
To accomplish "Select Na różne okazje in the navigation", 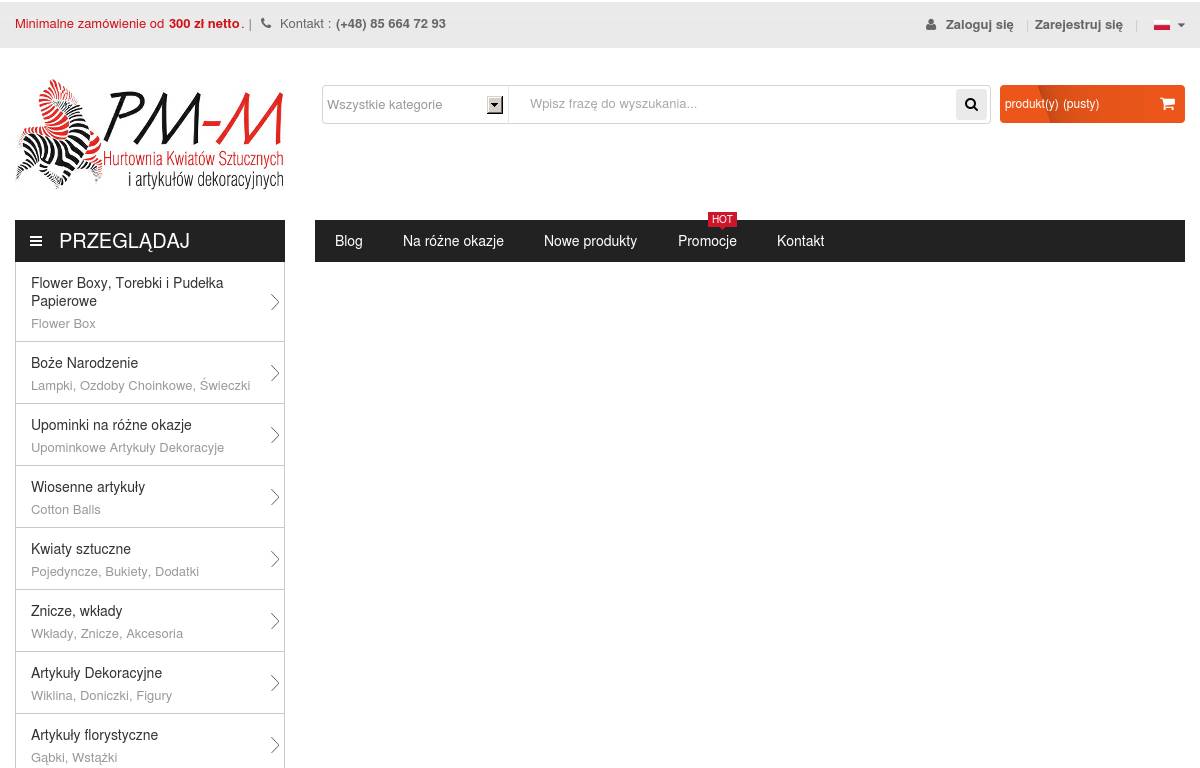I will click(453, 241).
